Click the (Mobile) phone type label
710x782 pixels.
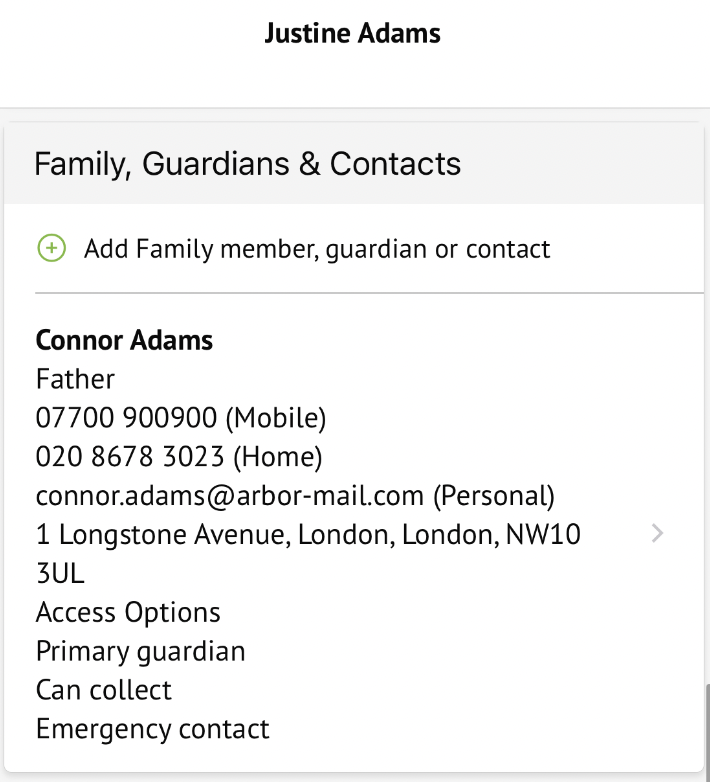281,418
